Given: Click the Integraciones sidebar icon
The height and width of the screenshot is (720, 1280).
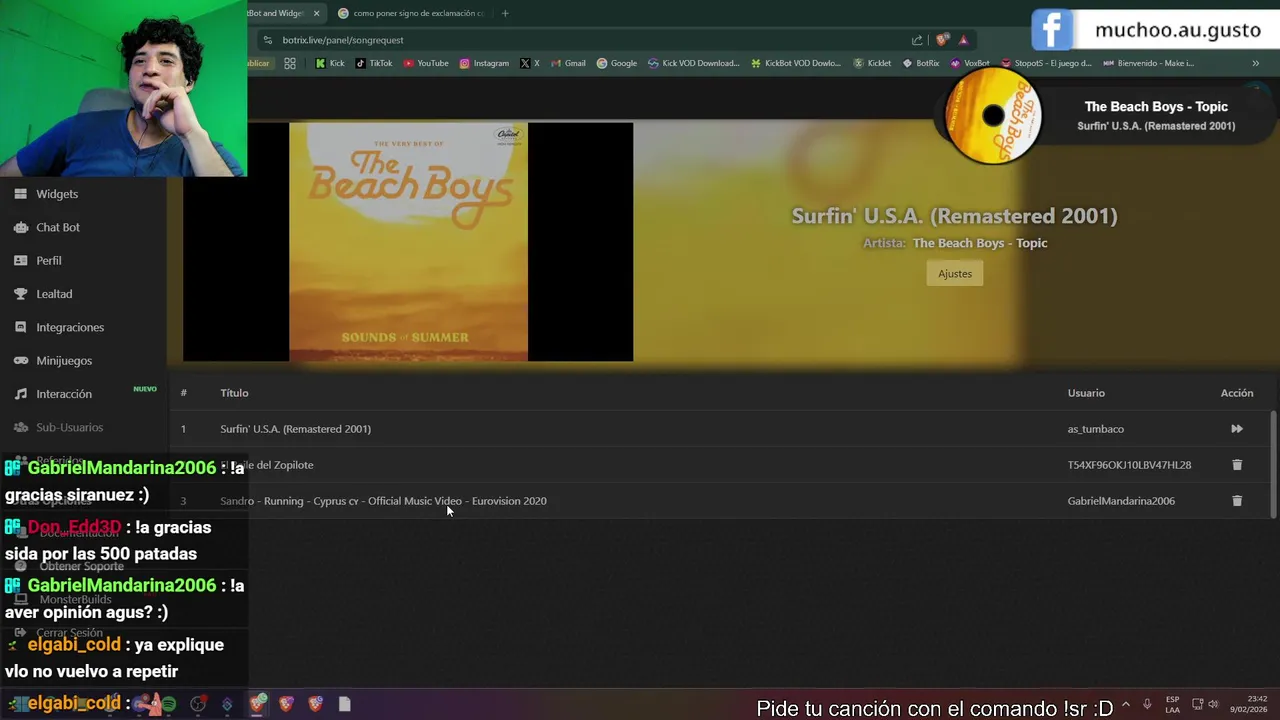Looking at the screenshot, I should click(20, 327).
